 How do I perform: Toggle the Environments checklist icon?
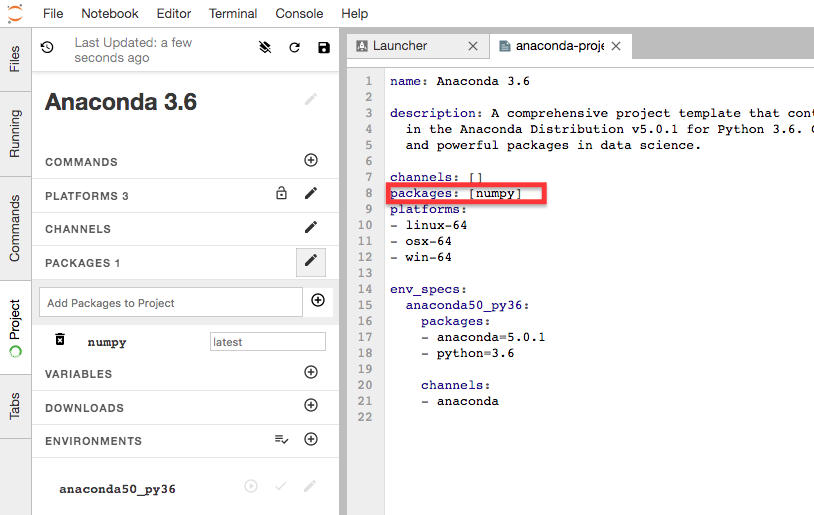(x=282, y=440)
